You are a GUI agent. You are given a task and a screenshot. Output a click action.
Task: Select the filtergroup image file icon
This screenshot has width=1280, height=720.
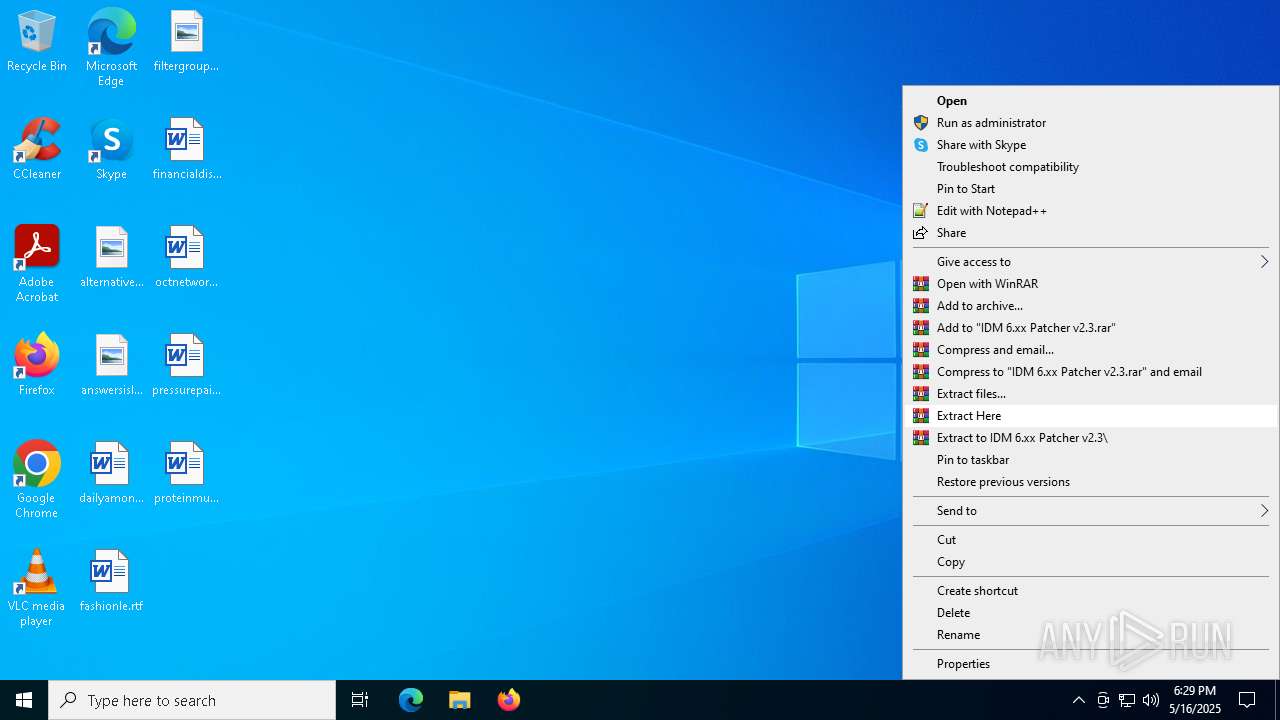[186, 42]
